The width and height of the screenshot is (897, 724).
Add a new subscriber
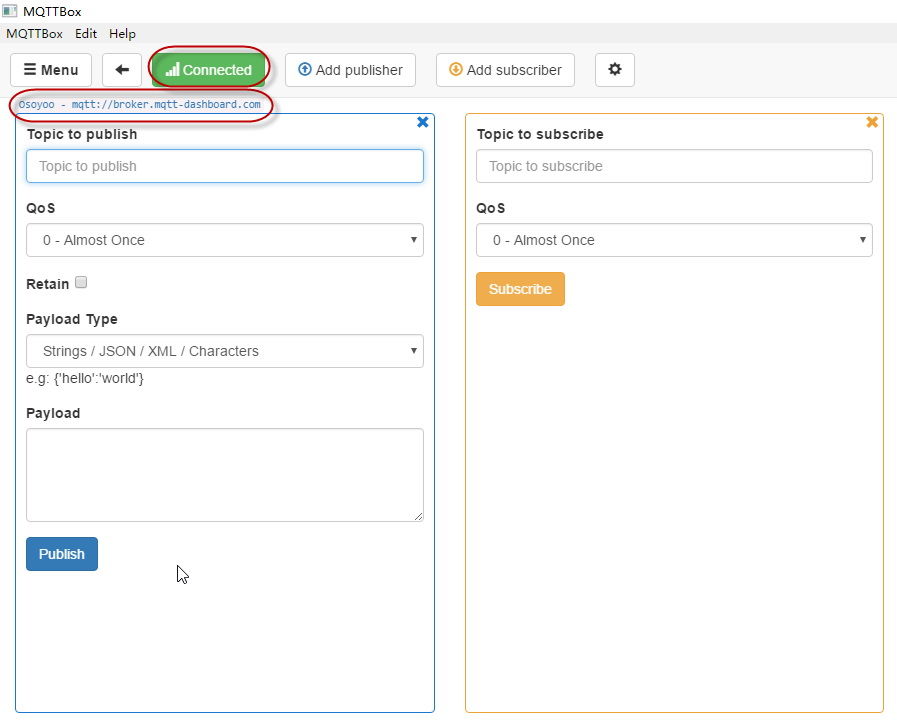[x=505, y=70]
